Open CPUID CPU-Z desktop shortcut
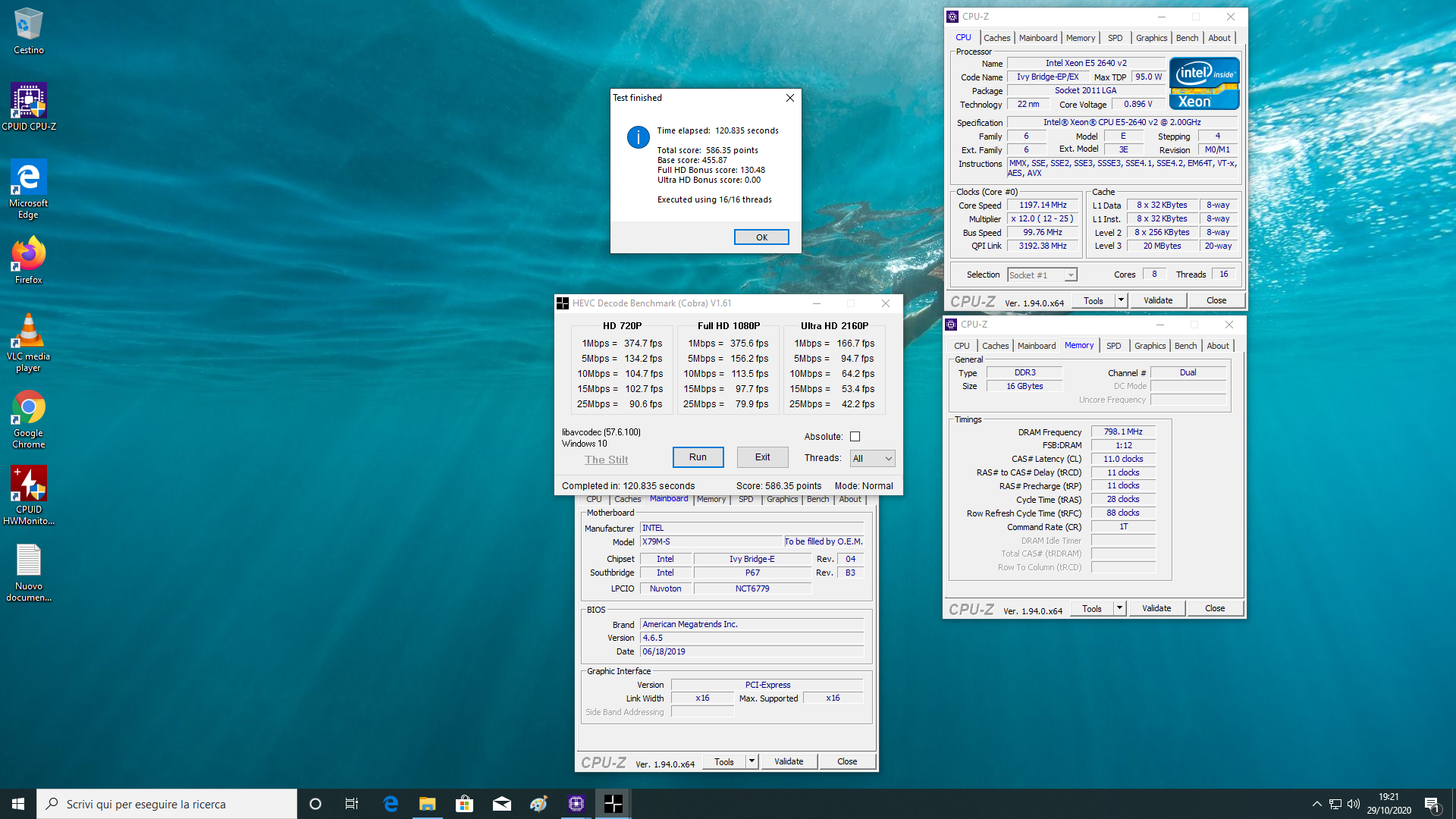 (29, 107)
